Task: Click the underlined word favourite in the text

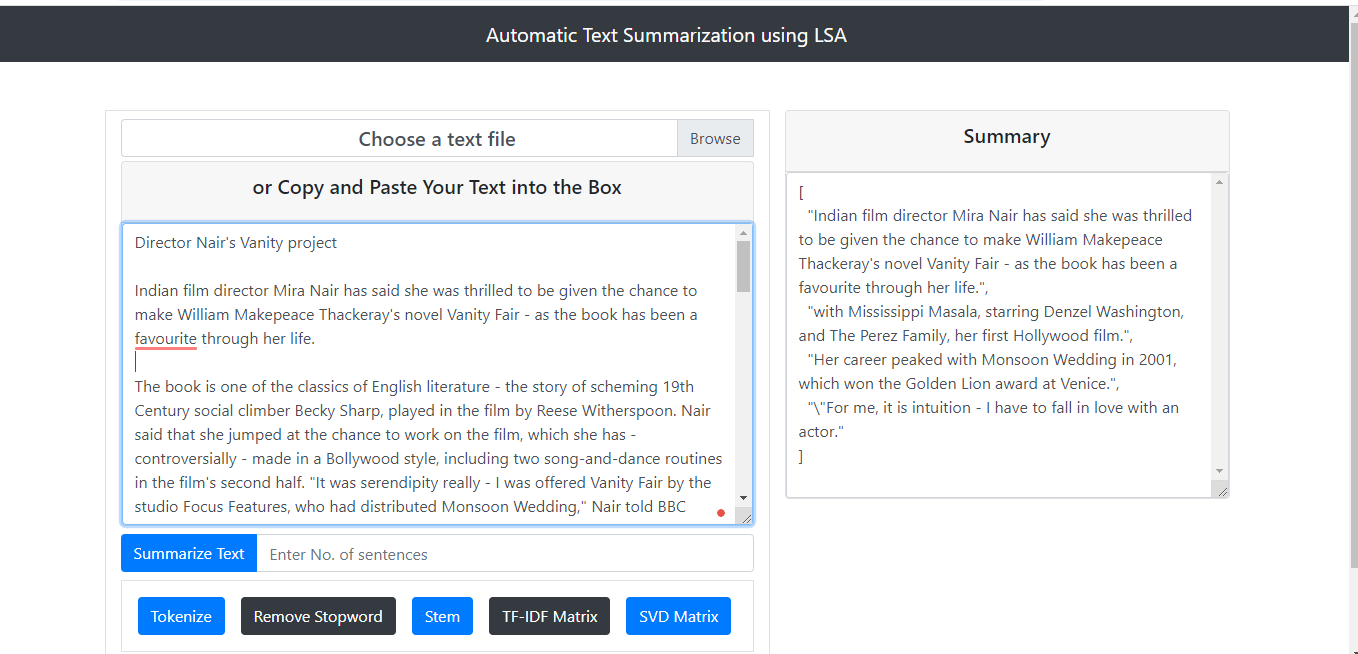Action: tap(166, 339)
